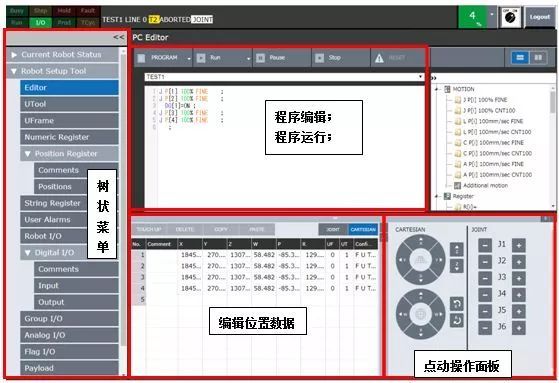
Task: Click the single-pane layout view icon
Action: tap(520, 58)
